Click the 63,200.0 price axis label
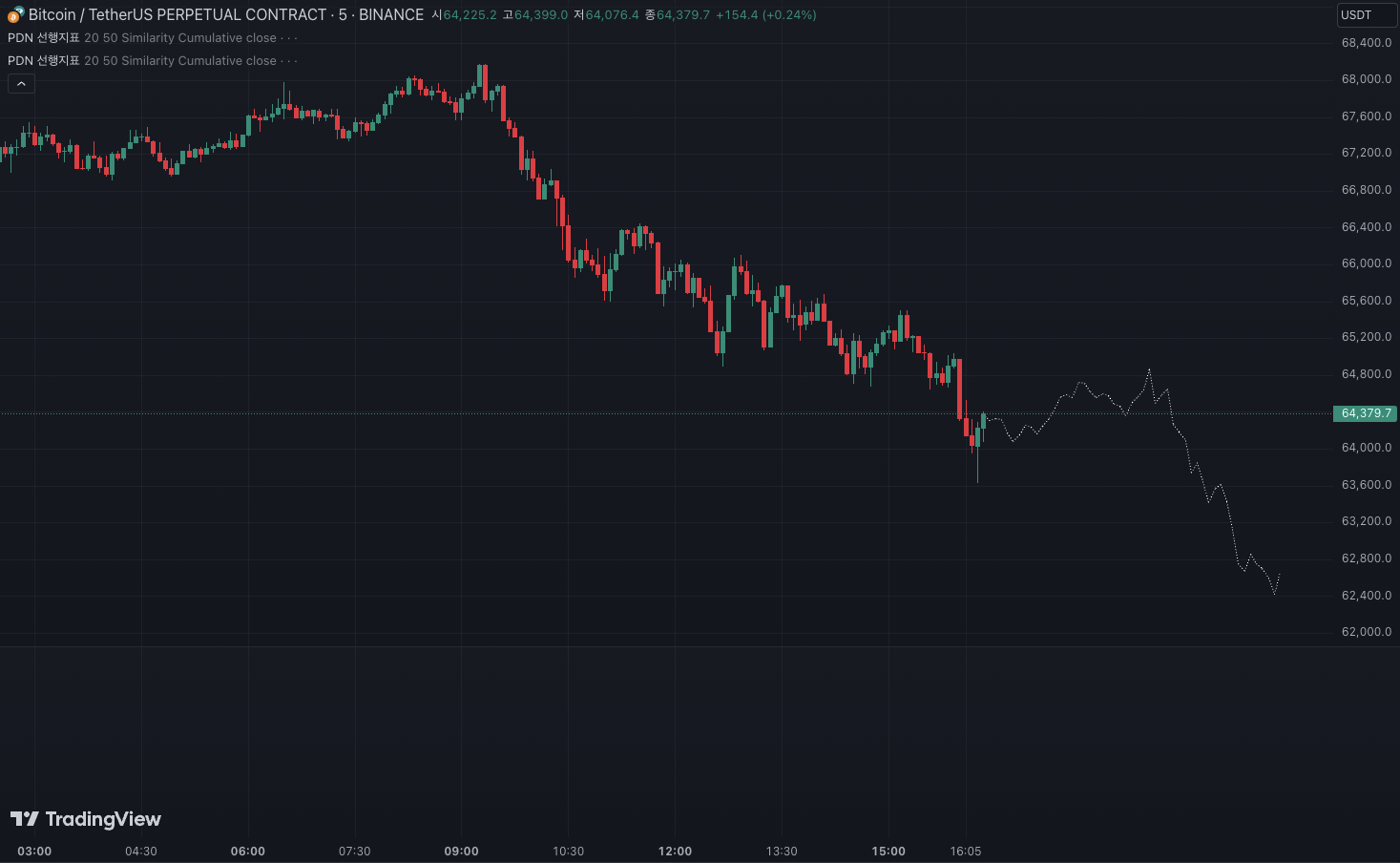The image size is (1400, 863). tap(1367, 521)
